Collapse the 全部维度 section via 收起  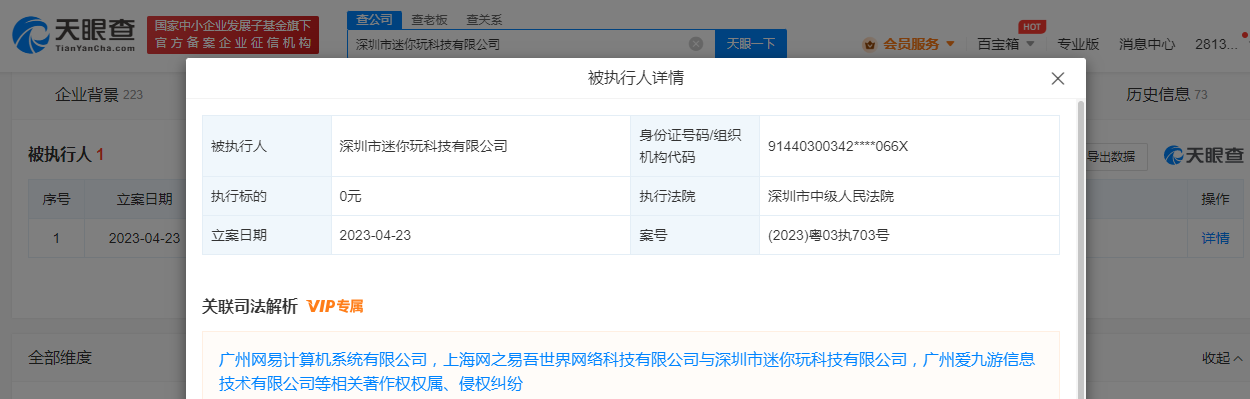(x=1223, y=358)
